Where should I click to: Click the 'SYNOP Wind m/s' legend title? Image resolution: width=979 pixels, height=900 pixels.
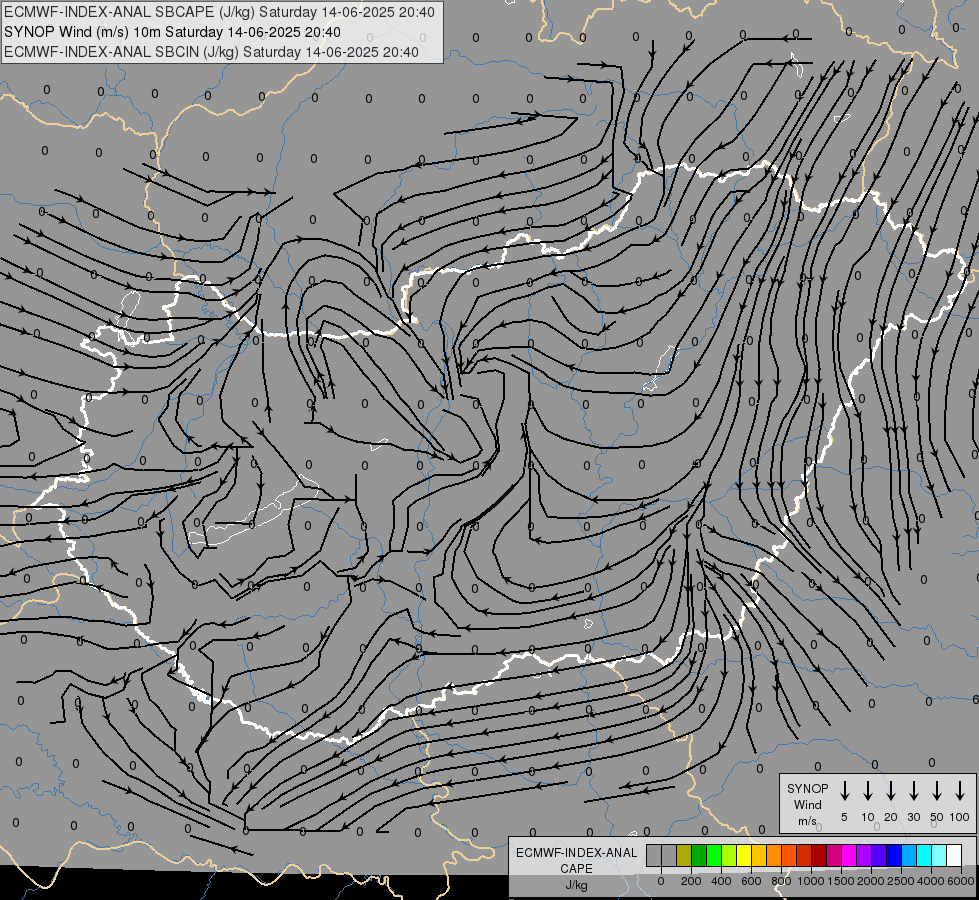807,804
